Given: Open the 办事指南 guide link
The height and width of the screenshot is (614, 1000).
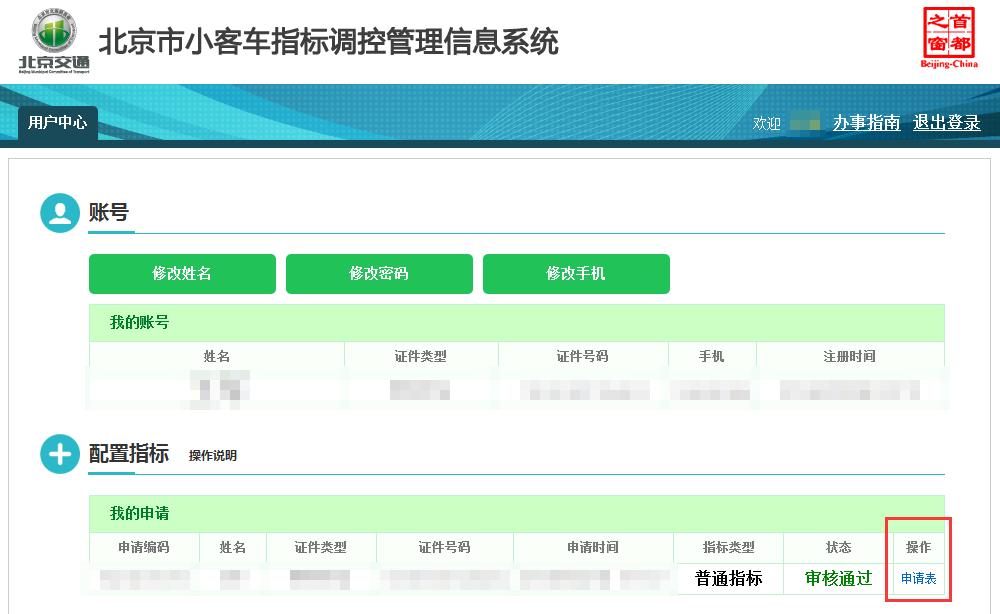Looking at the screenshot, I should (x=865, y=122).
